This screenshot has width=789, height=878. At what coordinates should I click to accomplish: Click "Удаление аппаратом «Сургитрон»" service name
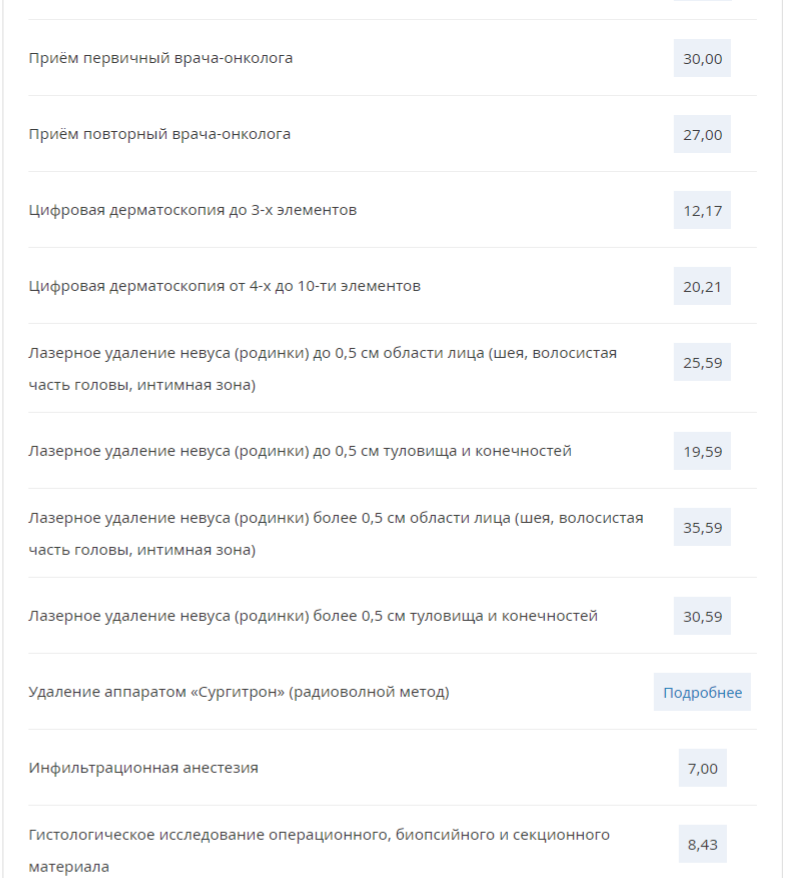click(x=239, y=692)
